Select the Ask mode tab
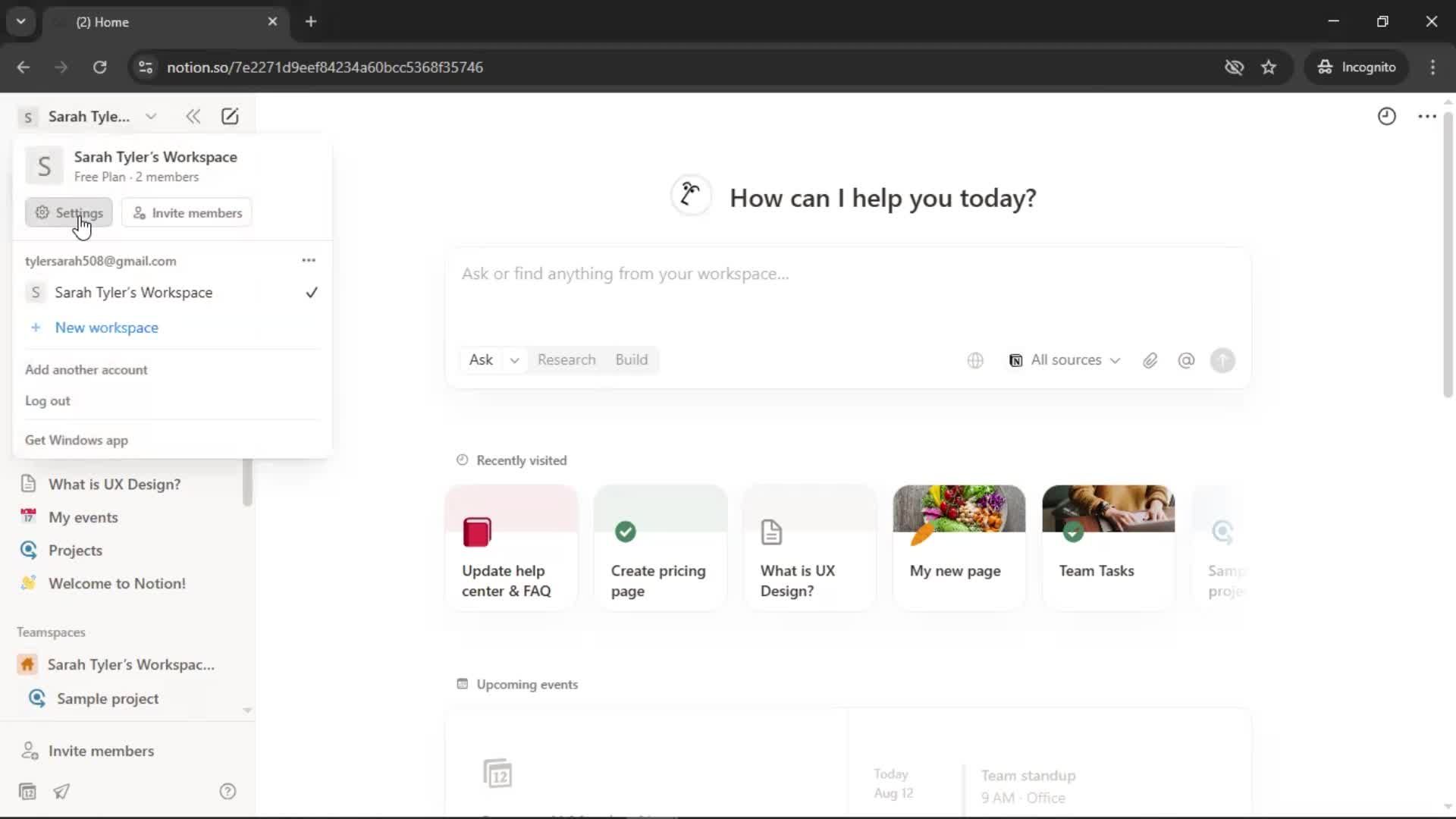The image size is (1456, 819). coord(481,360)
